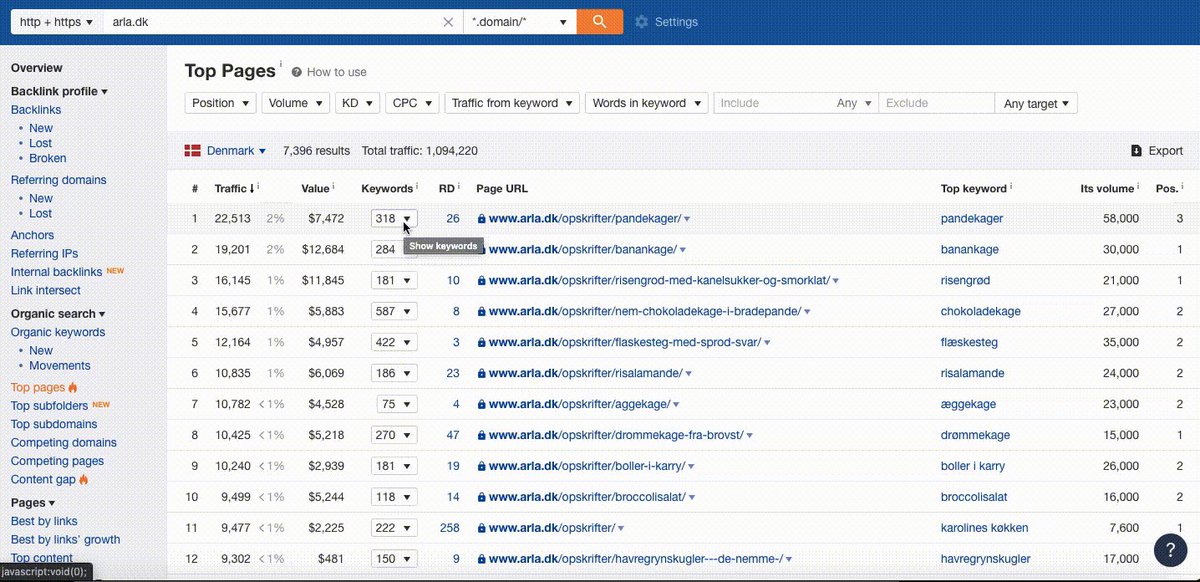Viewport: 1200px width, 582px height.
Task: Open the Position filter dropdown
Action: coord(220,103)
